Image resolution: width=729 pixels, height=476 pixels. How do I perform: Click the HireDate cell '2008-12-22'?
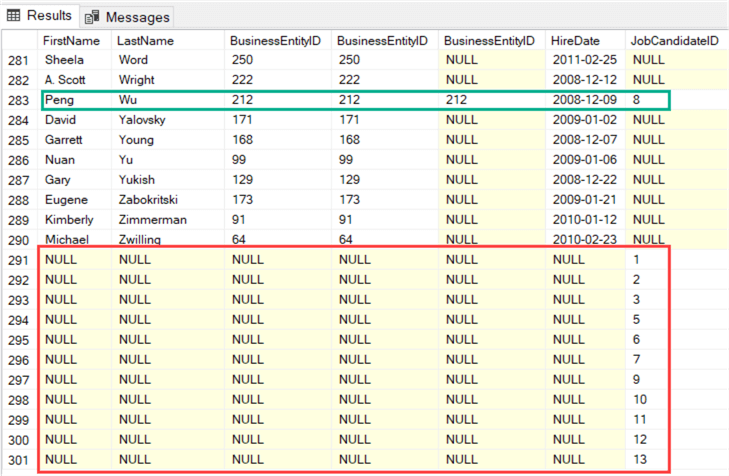(x=585, y=180)
